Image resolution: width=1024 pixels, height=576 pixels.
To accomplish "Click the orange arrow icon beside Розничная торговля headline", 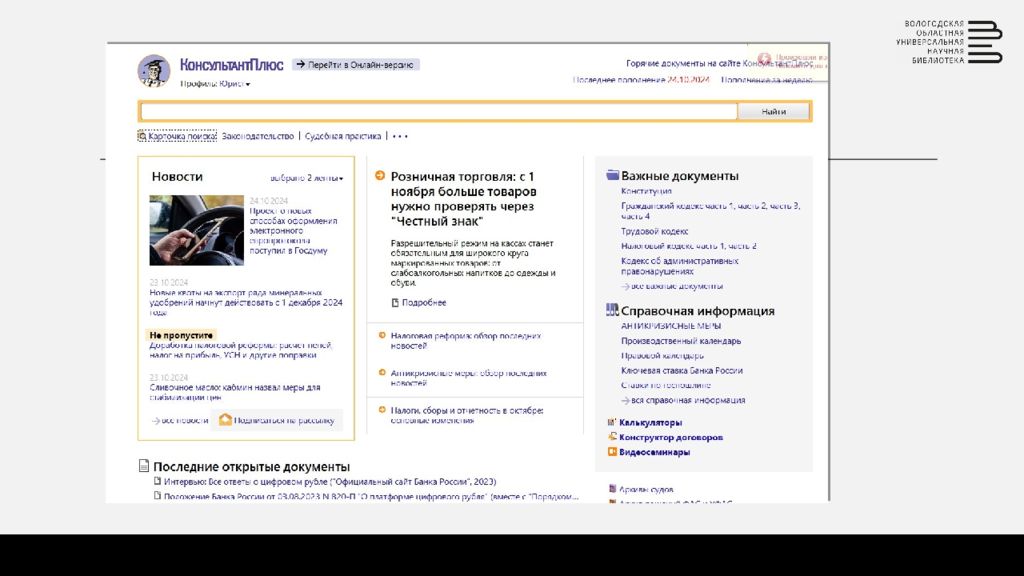I will 380,176.
